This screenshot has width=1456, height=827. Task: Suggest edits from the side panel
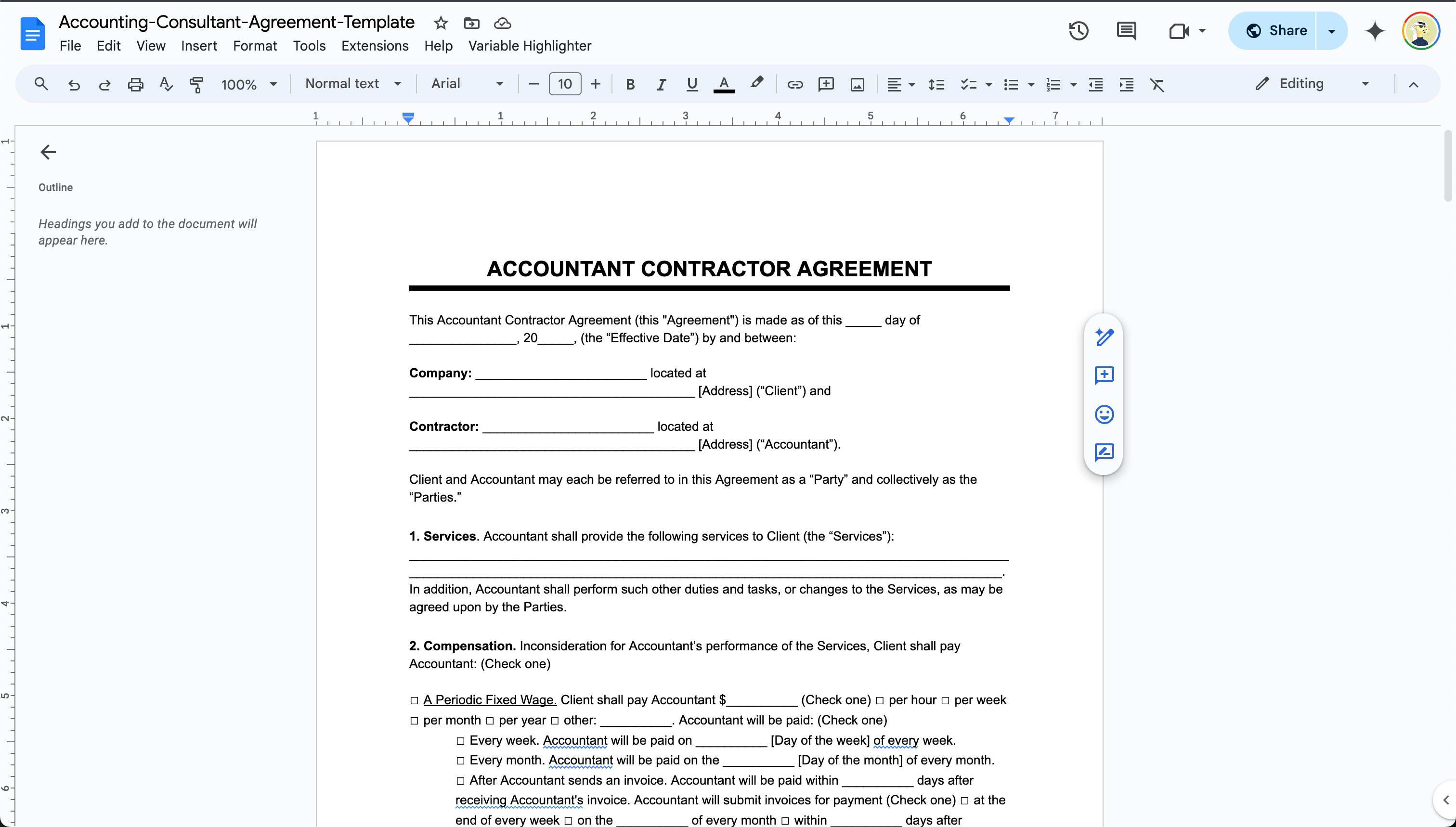tap(1104, 452)
